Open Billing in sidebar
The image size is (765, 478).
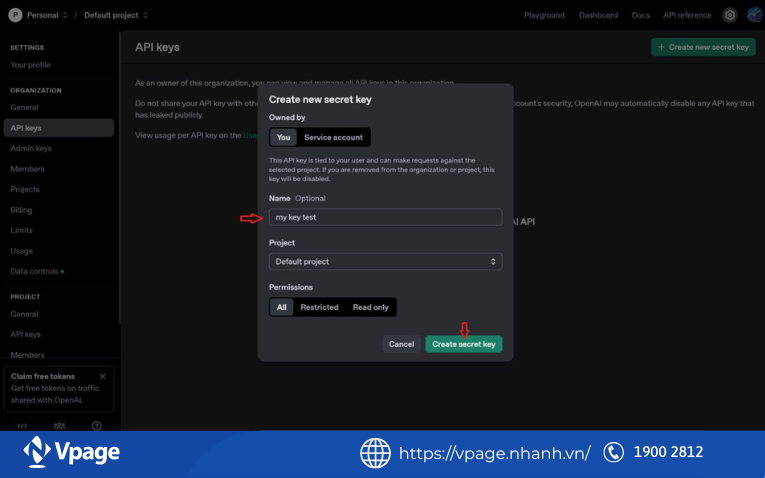pyautogui.click(x=21, y=210)
